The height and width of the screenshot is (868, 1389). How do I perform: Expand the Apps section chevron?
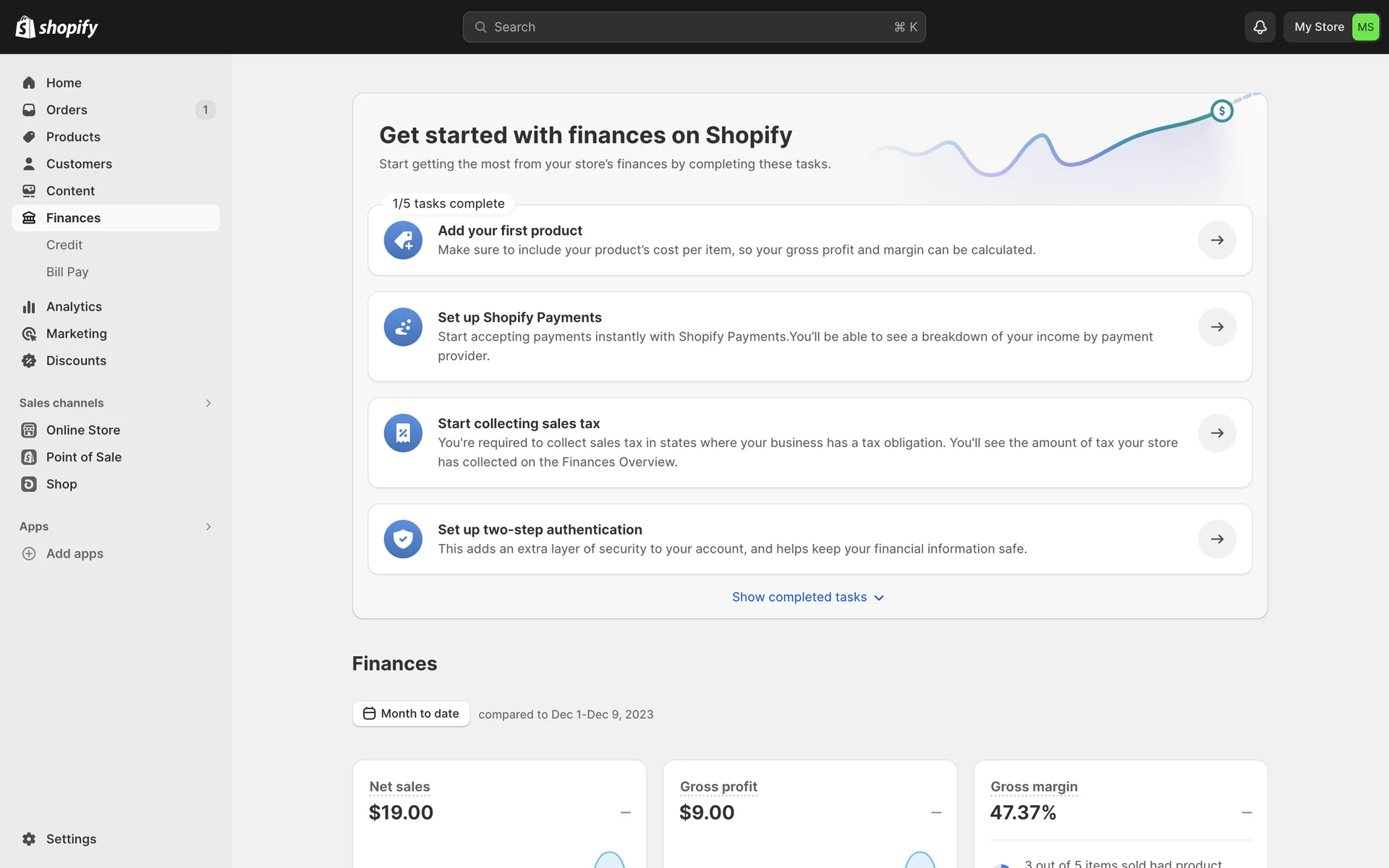coord(208,527)
